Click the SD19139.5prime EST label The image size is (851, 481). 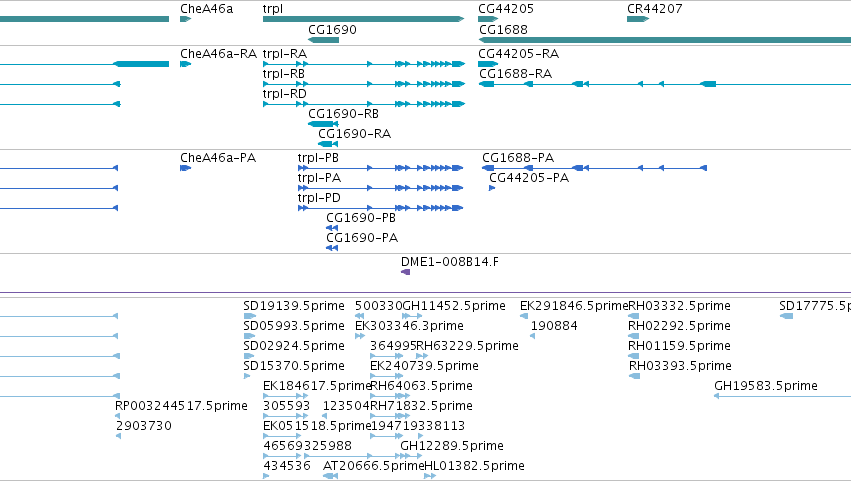(x=294, y=306)
